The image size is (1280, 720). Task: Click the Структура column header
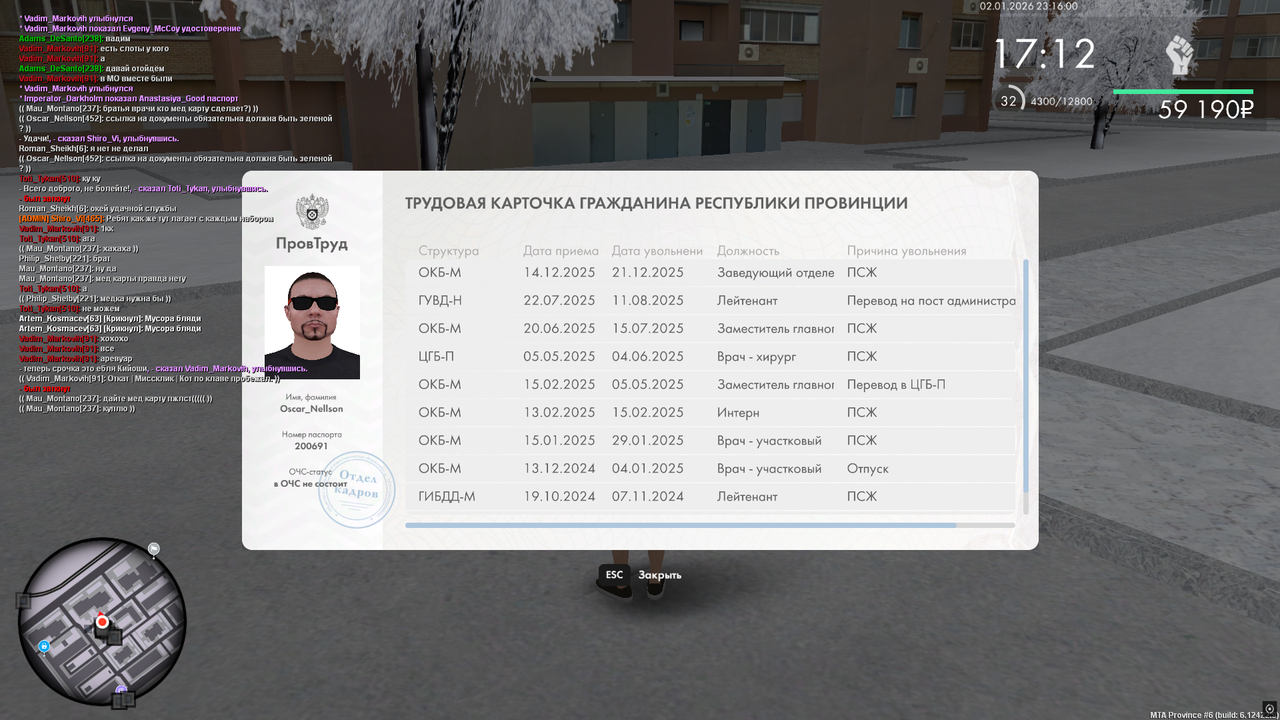(x=449, y=251)
